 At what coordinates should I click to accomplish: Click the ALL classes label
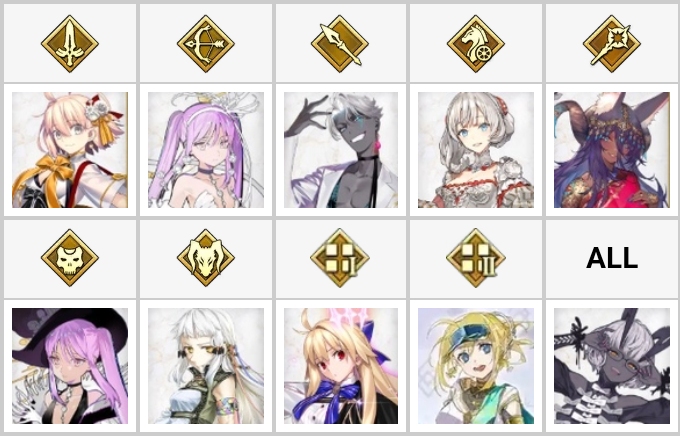[x=611, y=258]
